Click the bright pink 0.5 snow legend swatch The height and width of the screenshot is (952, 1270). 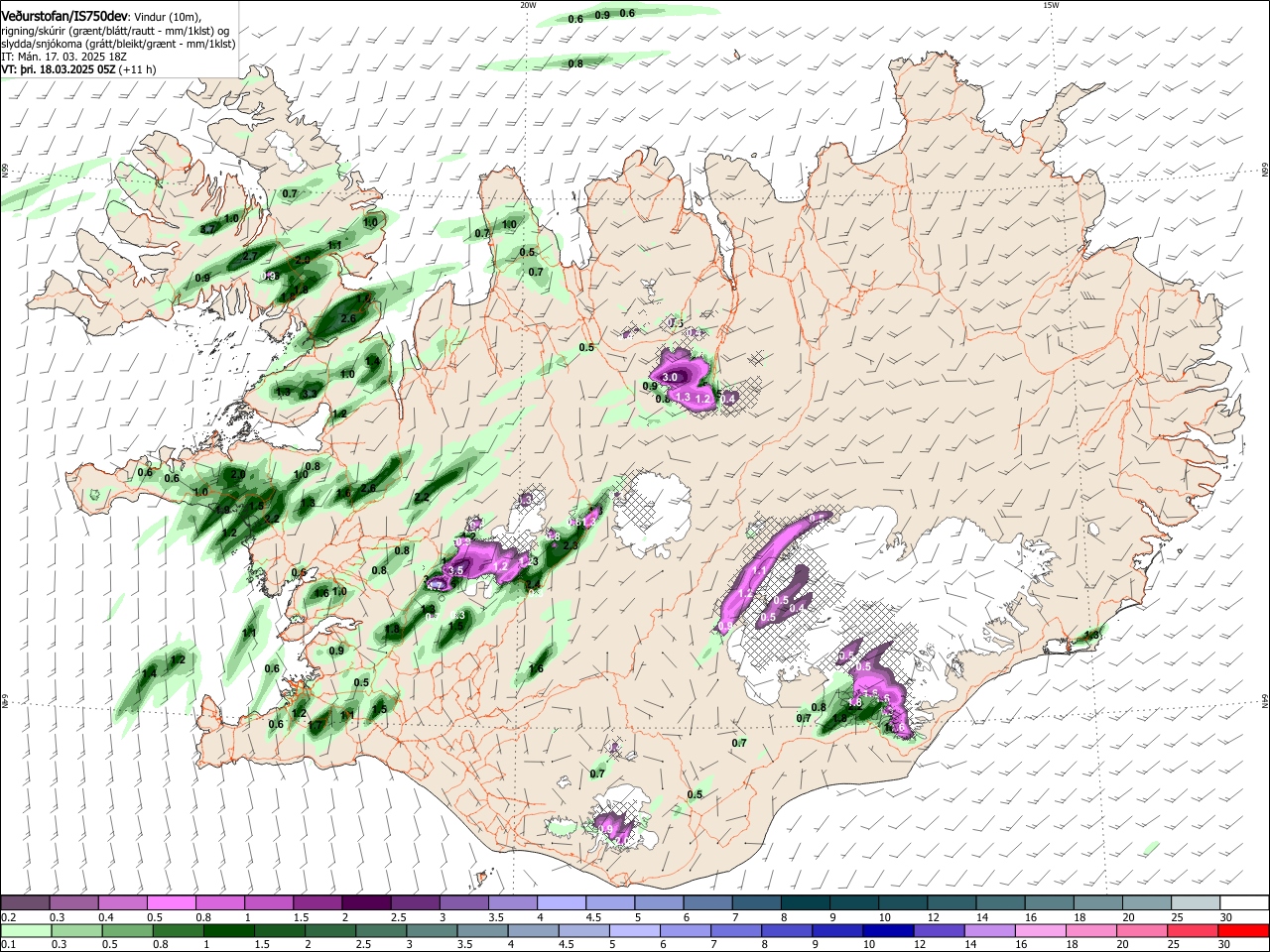[x=171, y=902]
